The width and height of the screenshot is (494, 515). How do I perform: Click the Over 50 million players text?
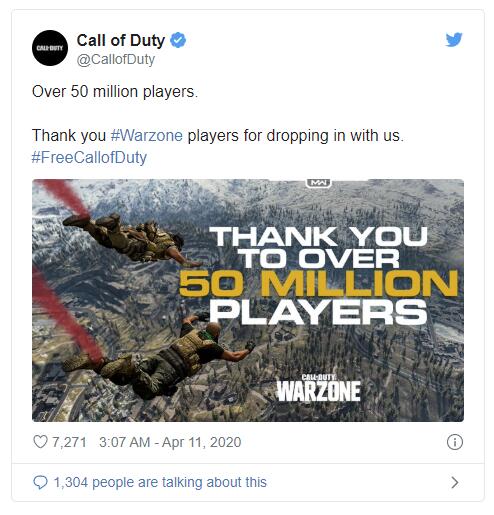115,92
